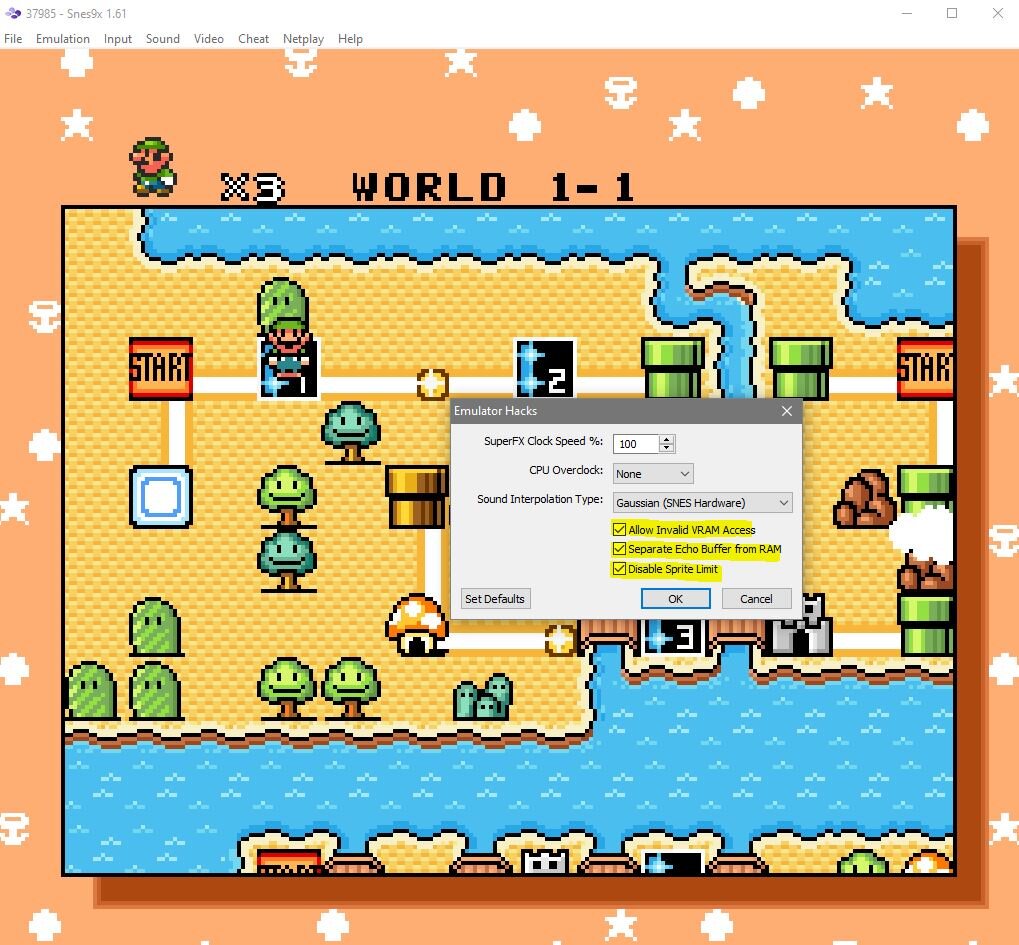Screen dimensions: 1019x945
Task: Cancel the Emulator Hacks dialog
Action: tap(756, 599)
